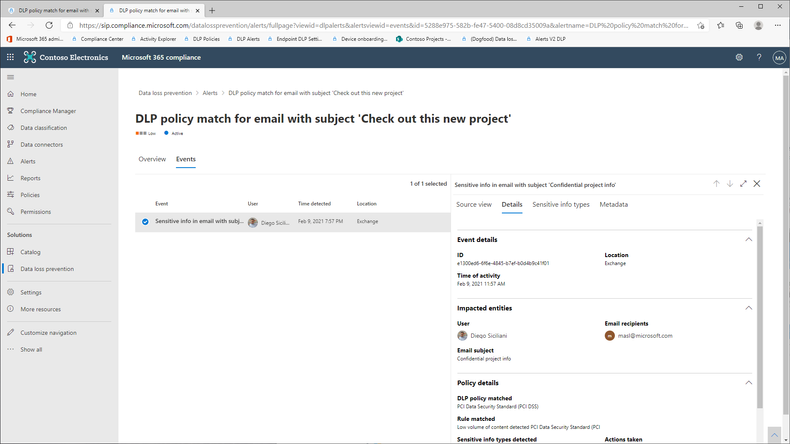
Task: Open Catalog under Solutions
Action: (x=30, y=252)
